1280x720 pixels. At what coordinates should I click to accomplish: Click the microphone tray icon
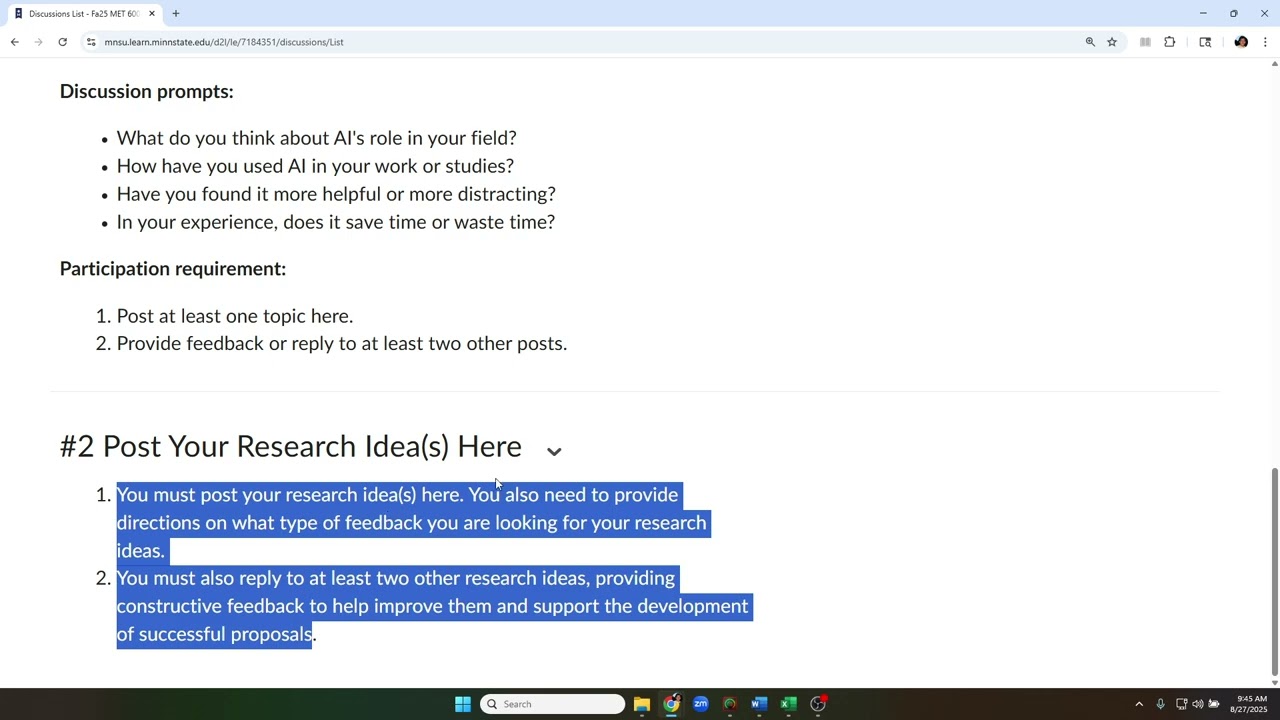point(1160,704)
